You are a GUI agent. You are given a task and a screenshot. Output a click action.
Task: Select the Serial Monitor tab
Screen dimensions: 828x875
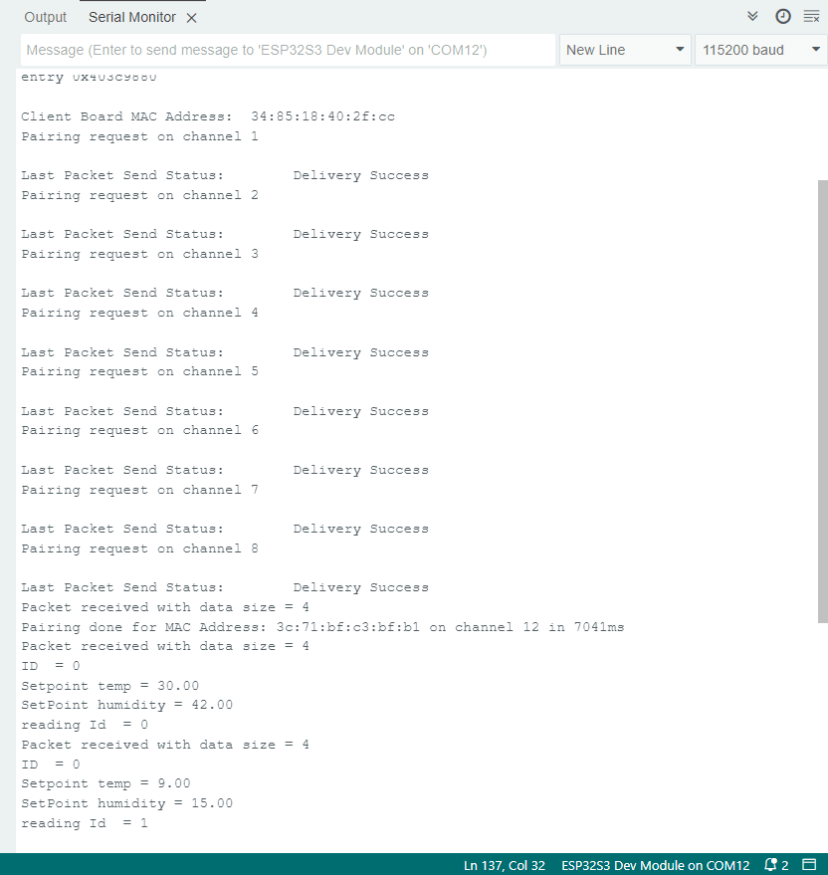click(x=131, y=17)
